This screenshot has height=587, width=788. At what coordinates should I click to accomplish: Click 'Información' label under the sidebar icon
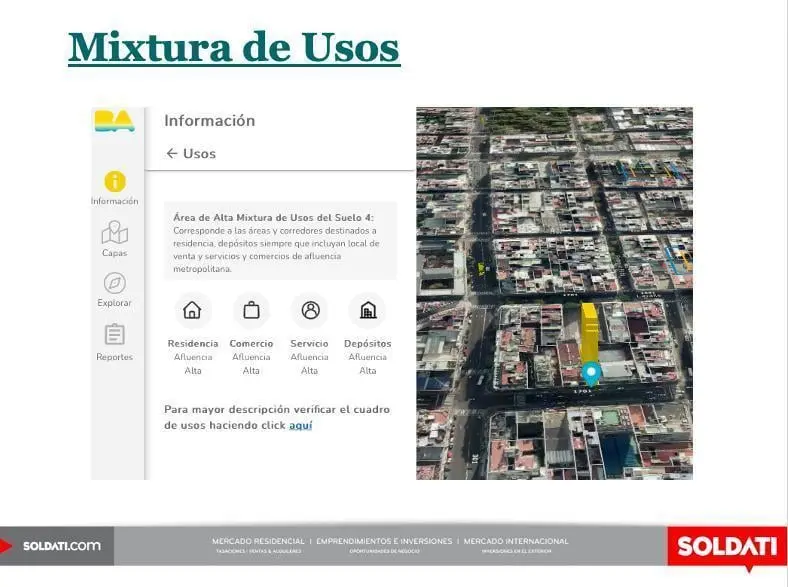[x=115, y=201]
